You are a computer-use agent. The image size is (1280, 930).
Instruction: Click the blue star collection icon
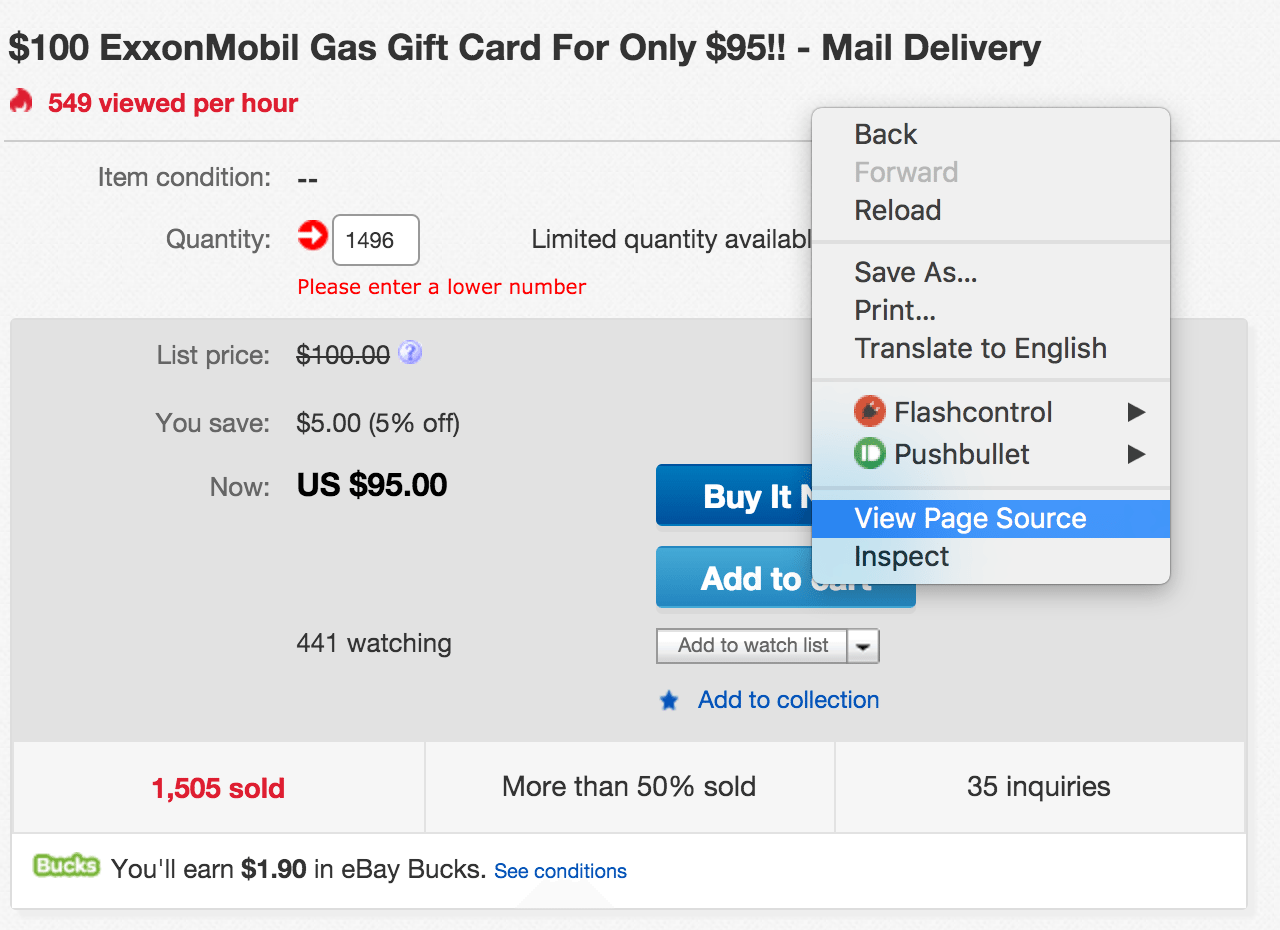pos(669,701)
